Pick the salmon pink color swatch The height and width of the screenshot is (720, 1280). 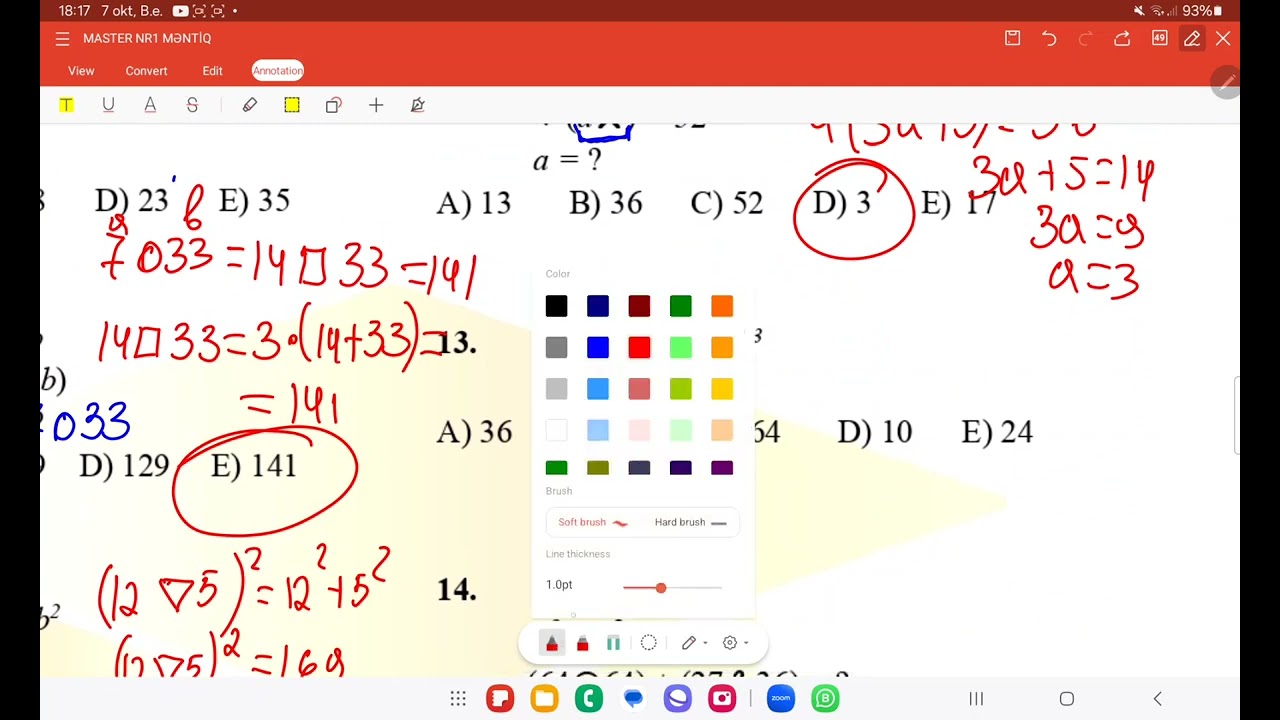pyautogui.click(x=639, y=389)
